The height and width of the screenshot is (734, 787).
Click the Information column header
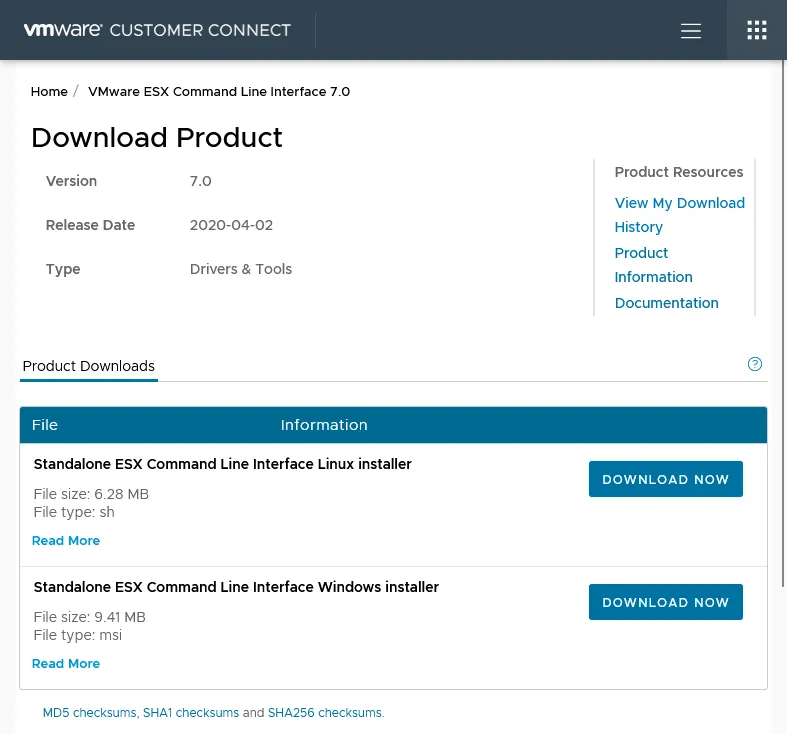(x=324, y=425)
